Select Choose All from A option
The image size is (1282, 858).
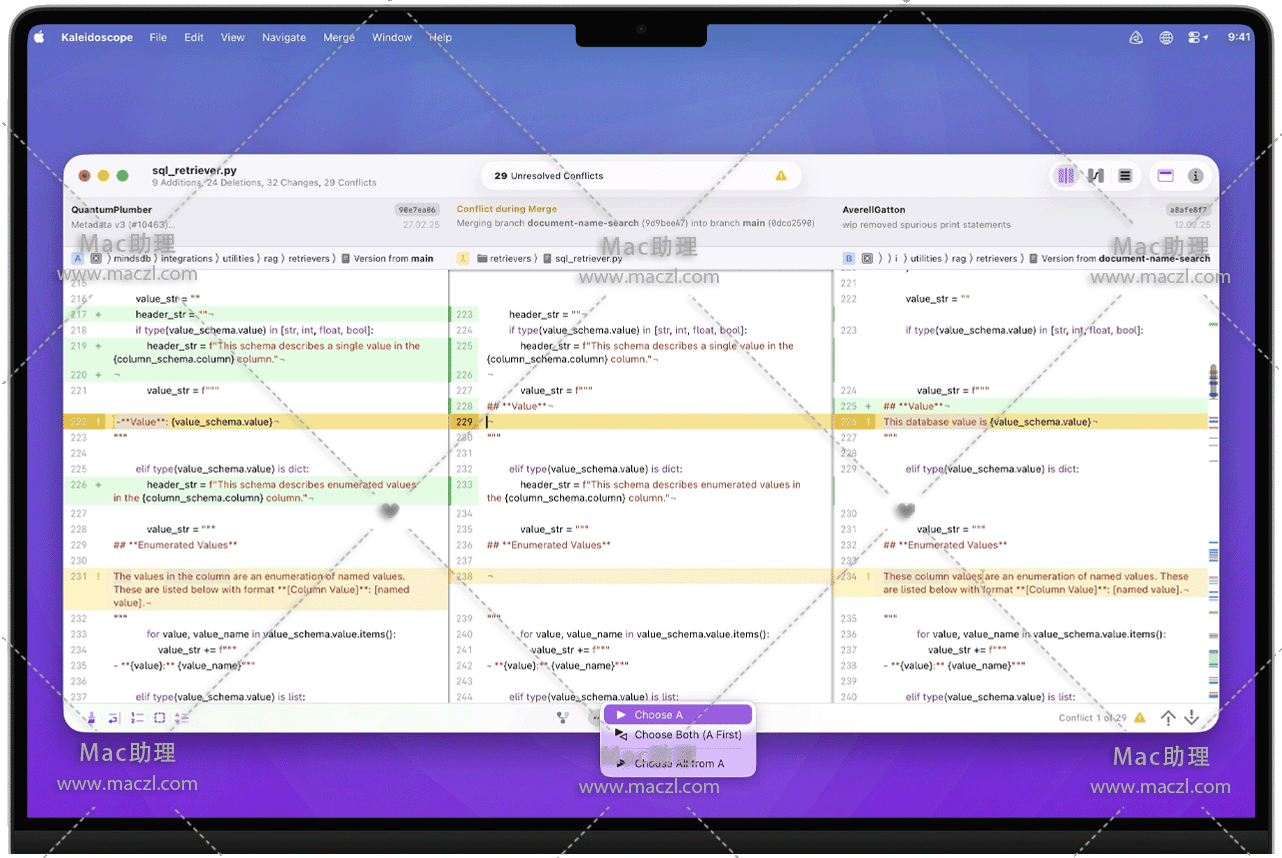tap(678, 763)
